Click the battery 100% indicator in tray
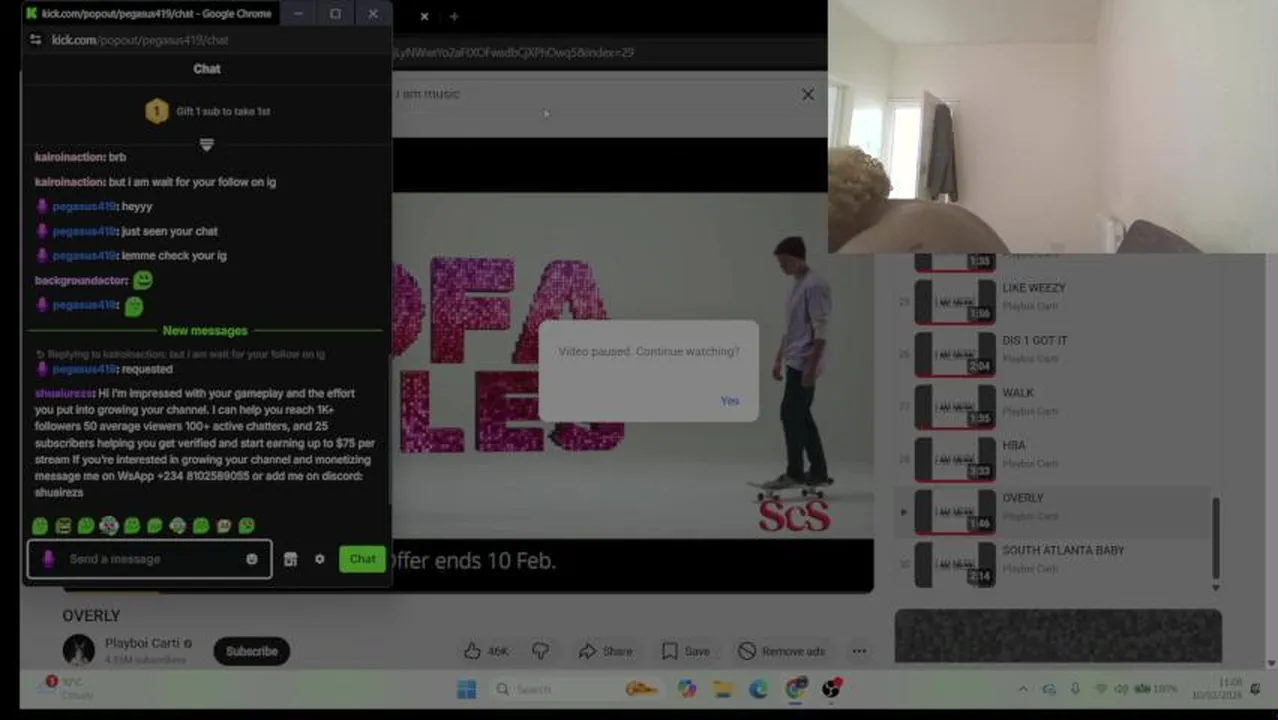Screen dimensions: 1278x720 [x=1156, y=689]
